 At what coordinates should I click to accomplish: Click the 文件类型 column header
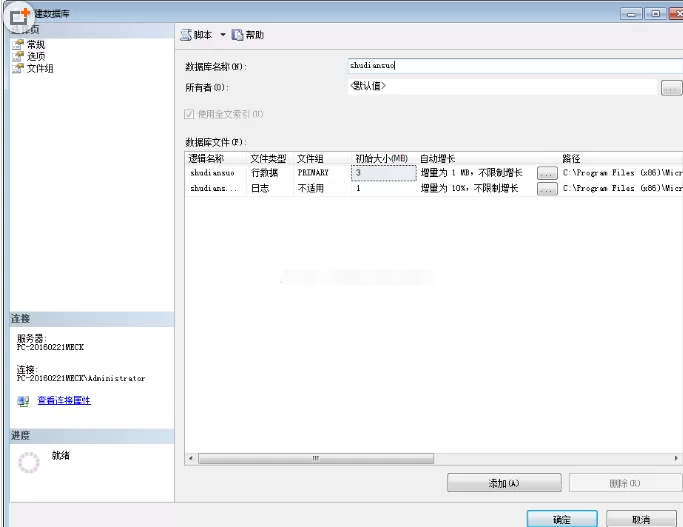point(268,159)
